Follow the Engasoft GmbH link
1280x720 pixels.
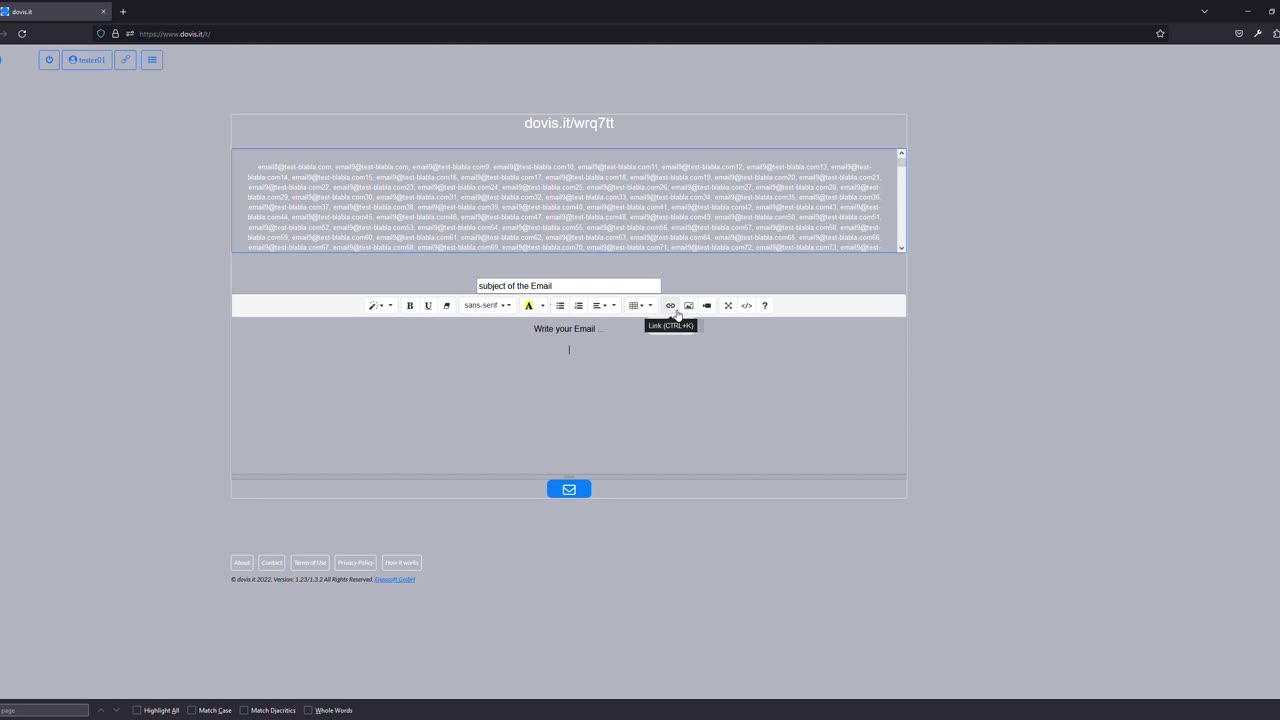[x=395, y=580]
